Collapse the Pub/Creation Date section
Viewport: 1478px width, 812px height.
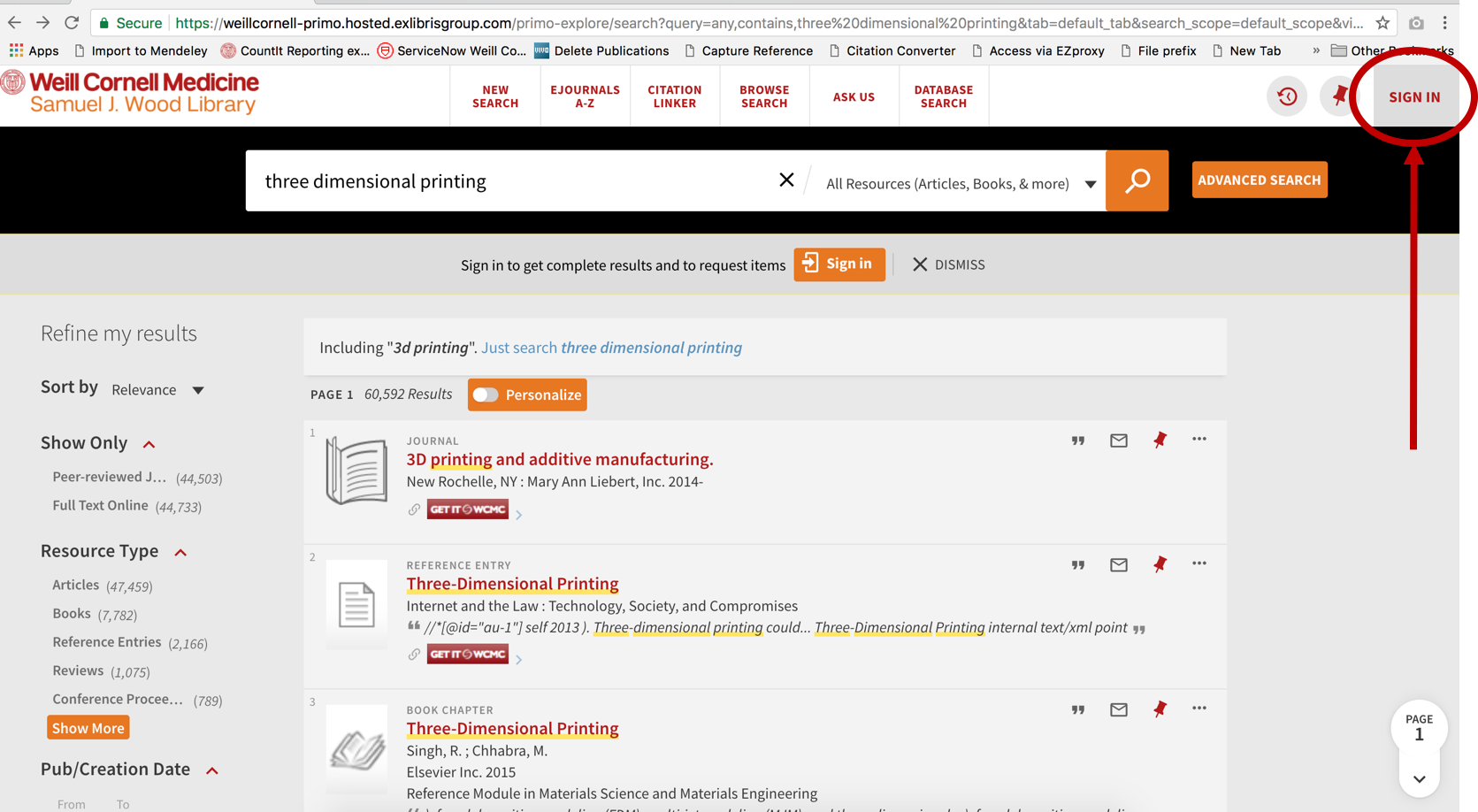(x=212, y=770)
